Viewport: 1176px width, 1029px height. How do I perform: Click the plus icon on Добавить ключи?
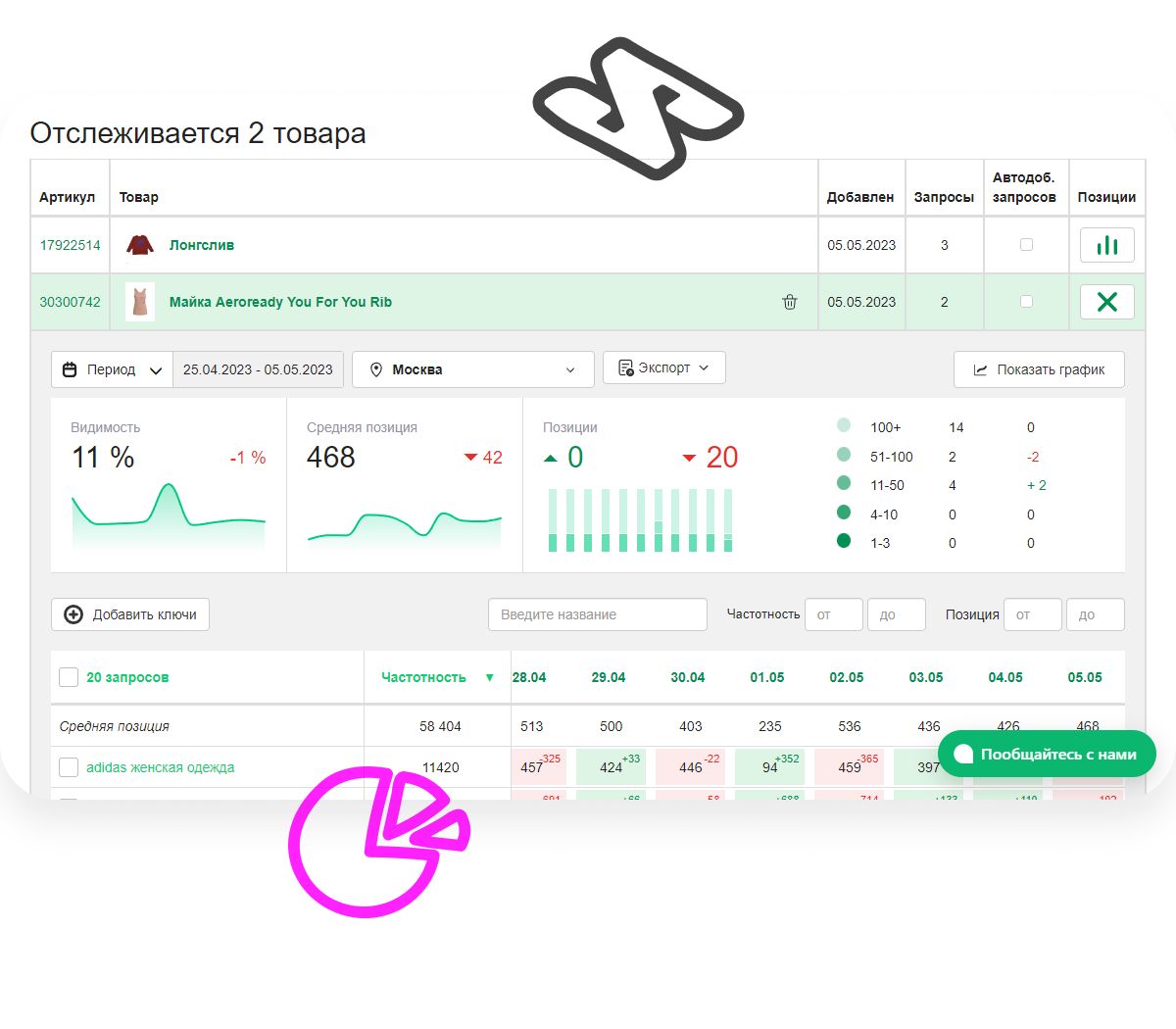[73, 614]
